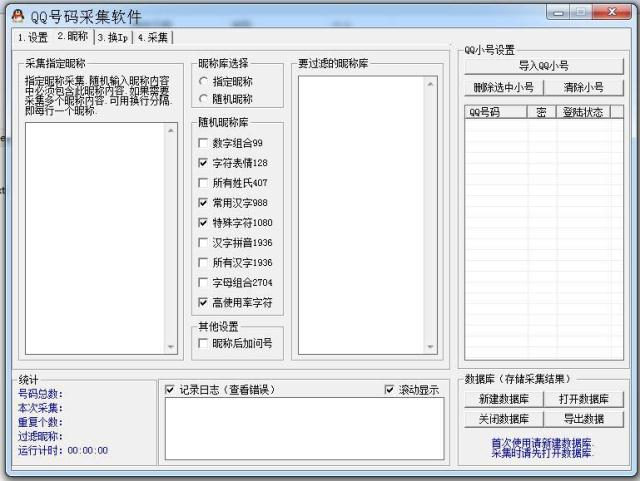This screenshot has height=481, width=640.
Task: Tick the 汉字拼音1936 checkbox
Action: click(235, 243)
